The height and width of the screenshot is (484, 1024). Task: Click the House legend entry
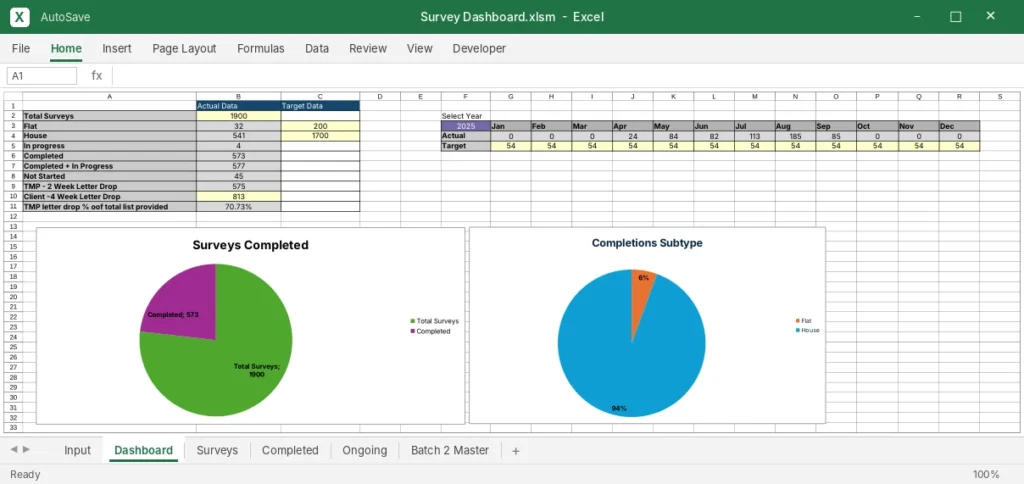[807, 331]
